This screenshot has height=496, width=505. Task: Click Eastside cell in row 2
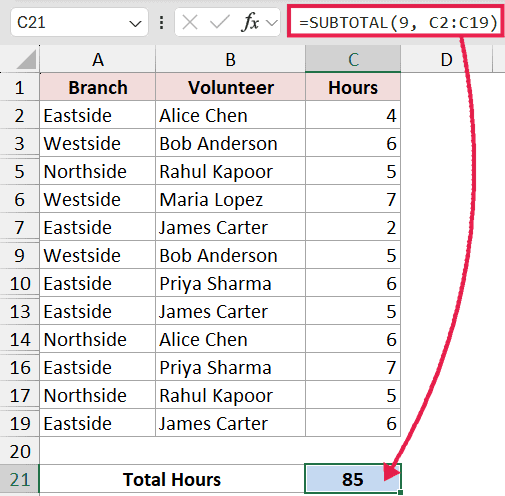tap(98, 116)
